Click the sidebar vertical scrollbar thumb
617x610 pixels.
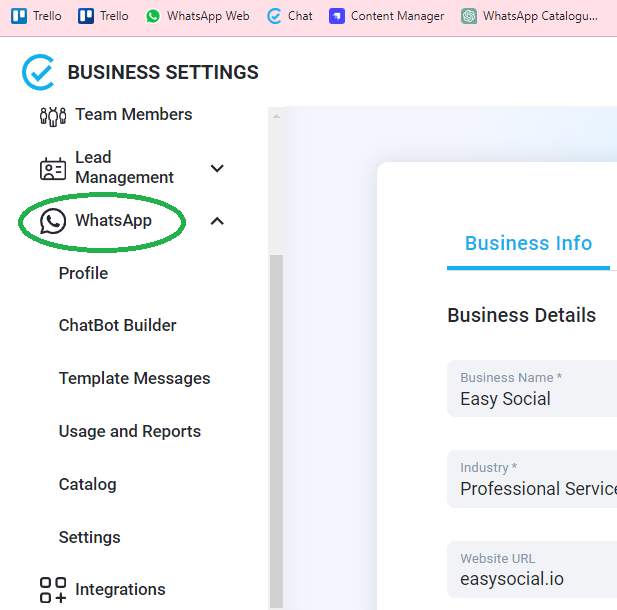pos(276,431)
